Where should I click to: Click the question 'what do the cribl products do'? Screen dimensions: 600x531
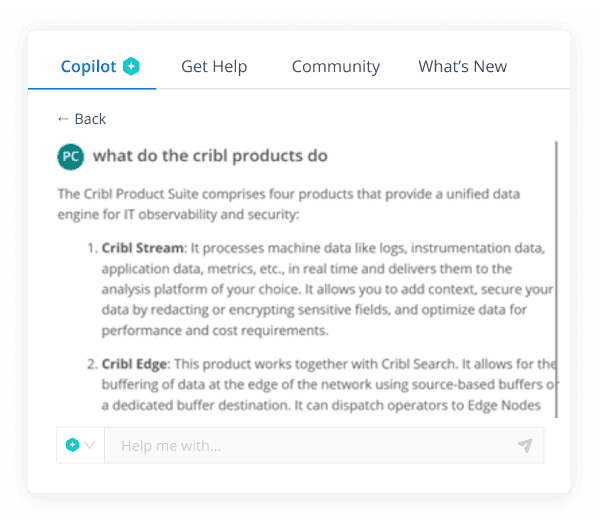(x=210, y=156)
